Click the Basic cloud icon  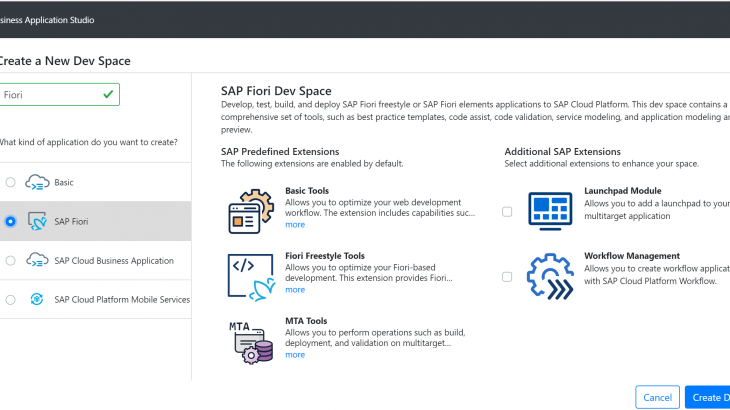37,182
